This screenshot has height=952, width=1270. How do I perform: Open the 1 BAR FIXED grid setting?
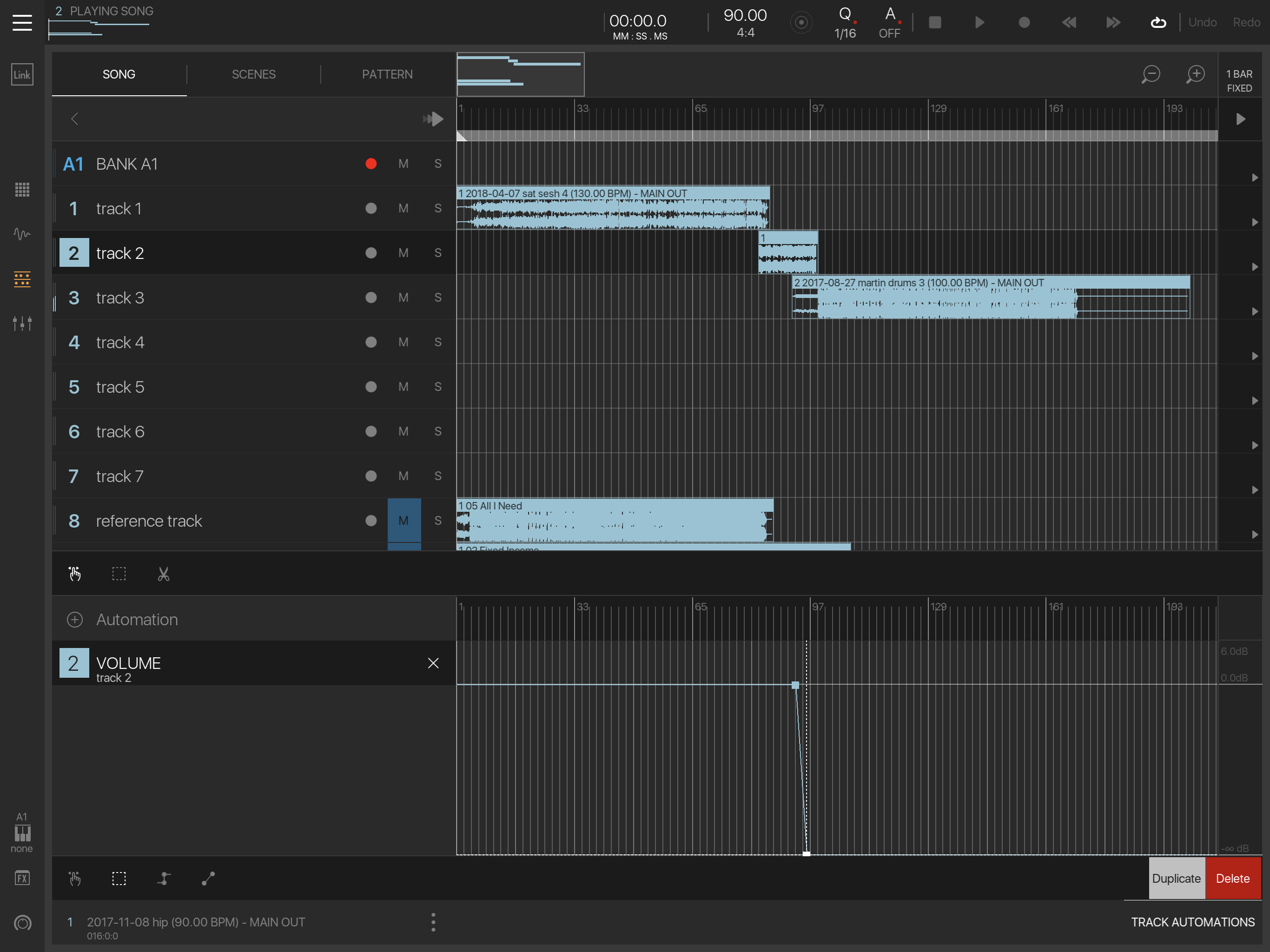click(x=1240, y=80)
